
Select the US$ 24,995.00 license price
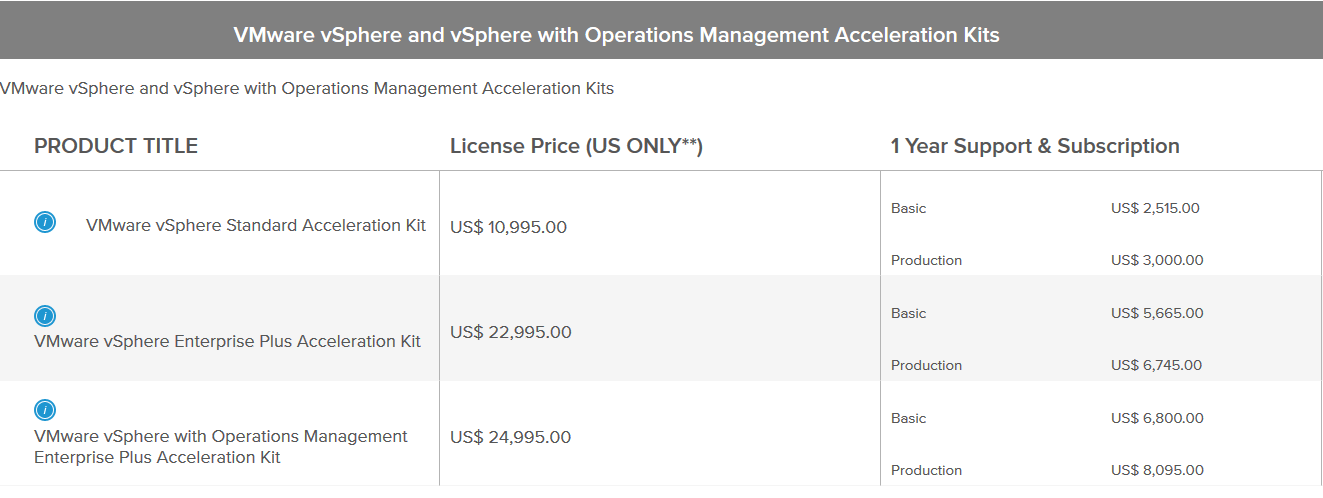pyautogui.click(x=511, y=437)
